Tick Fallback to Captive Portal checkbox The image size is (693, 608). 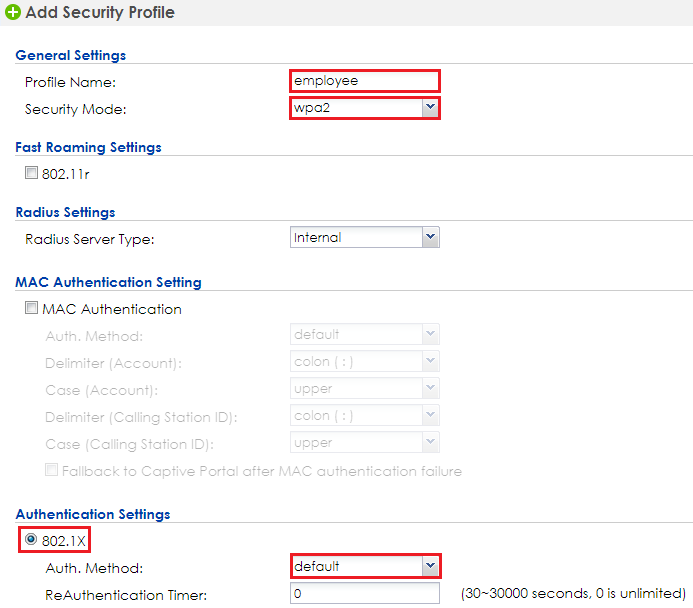[x=52, y=470]
